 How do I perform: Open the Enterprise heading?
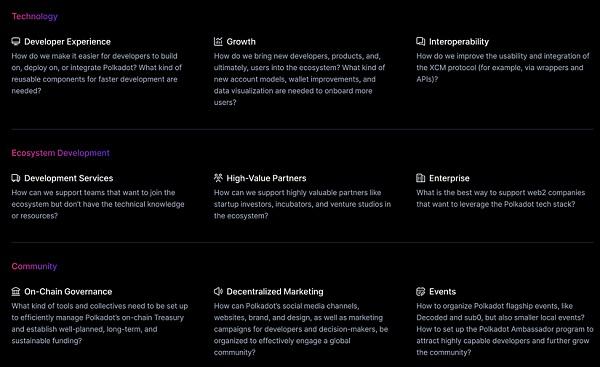(449, 178)
